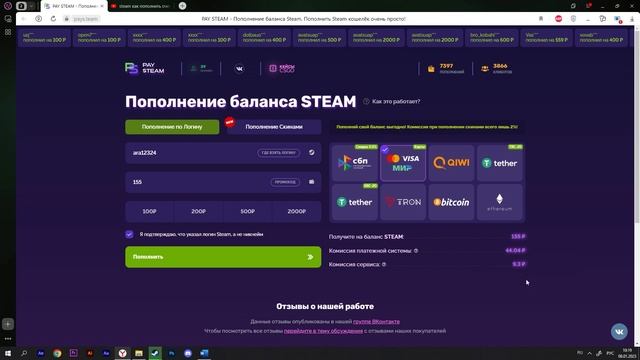The image size is (640, 360).
Task: Click the 3866 клиентов counter
Action: [496, 68]
